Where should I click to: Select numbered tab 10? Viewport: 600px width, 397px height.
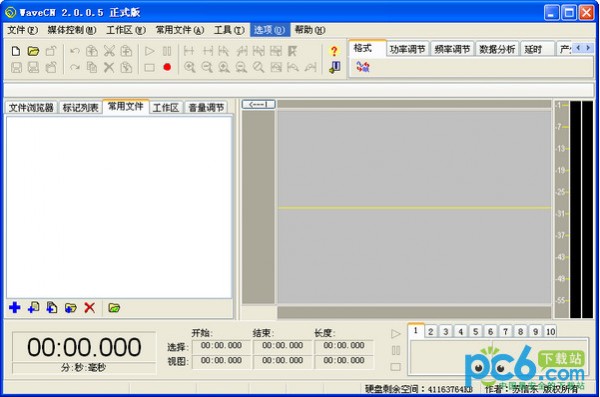click(550, 332)
